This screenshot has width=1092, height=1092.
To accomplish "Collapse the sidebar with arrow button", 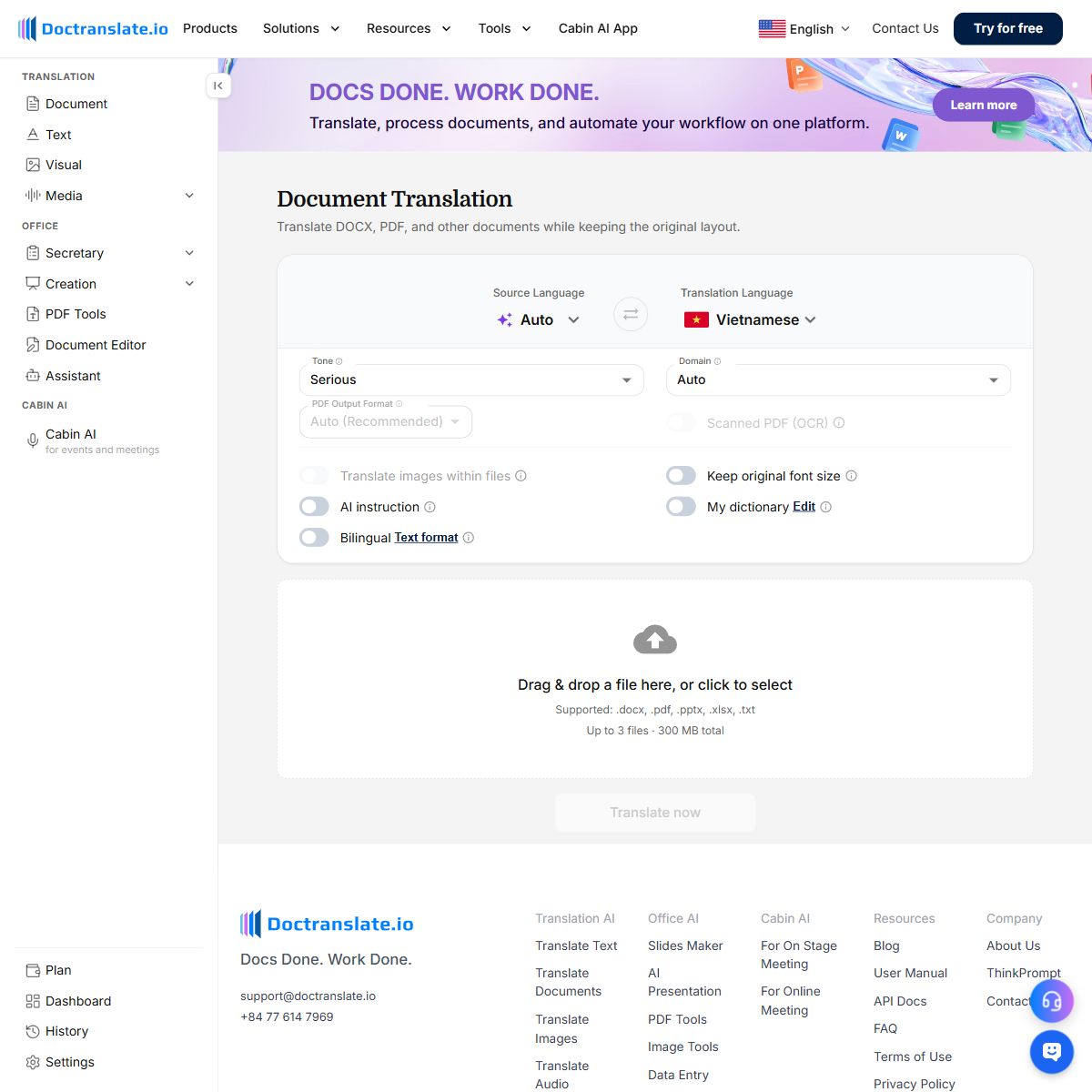I will (x=218, y=86).
